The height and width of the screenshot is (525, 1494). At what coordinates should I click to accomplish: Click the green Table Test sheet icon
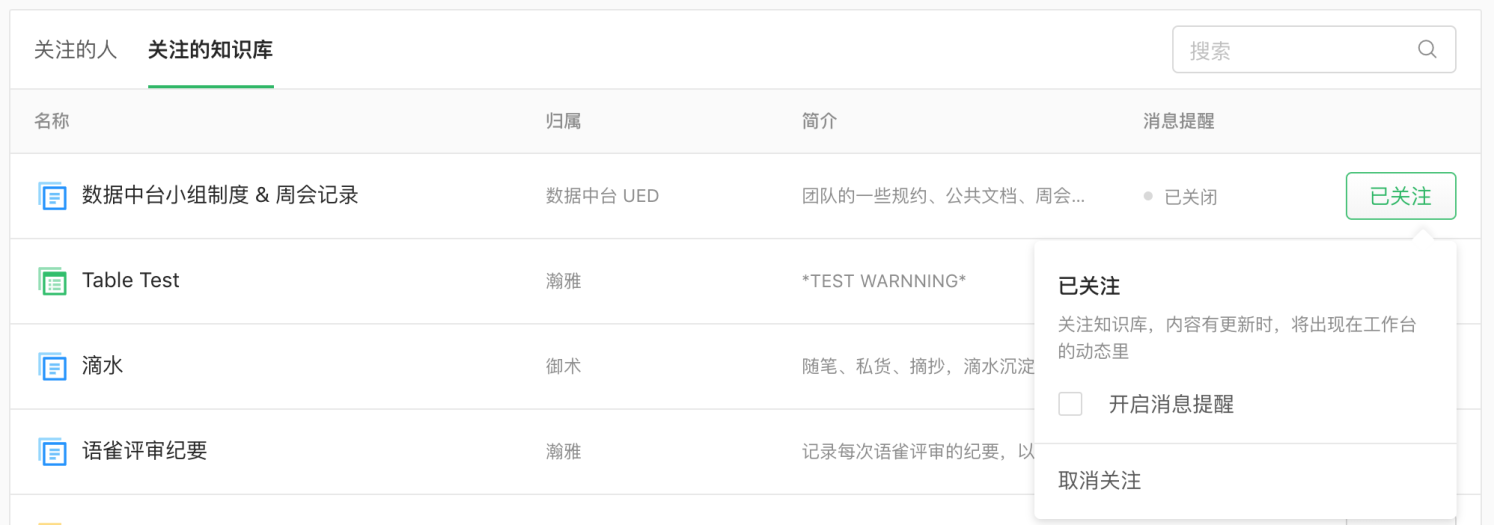point(52,281)
